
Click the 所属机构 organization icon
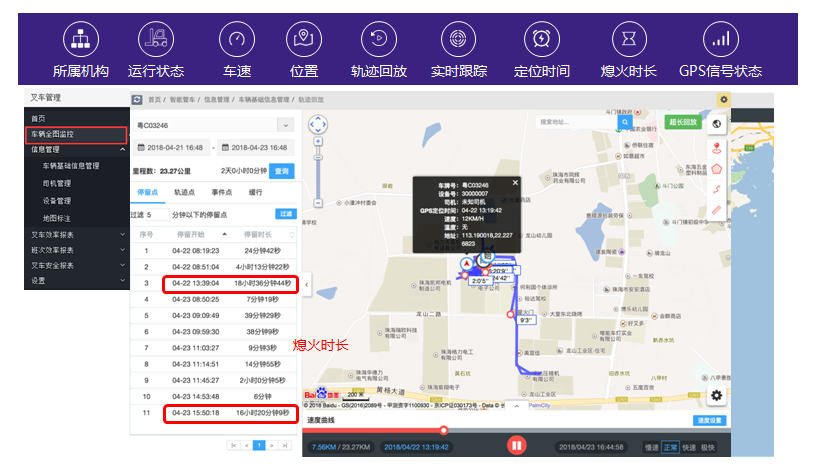[x=81, y=39]
